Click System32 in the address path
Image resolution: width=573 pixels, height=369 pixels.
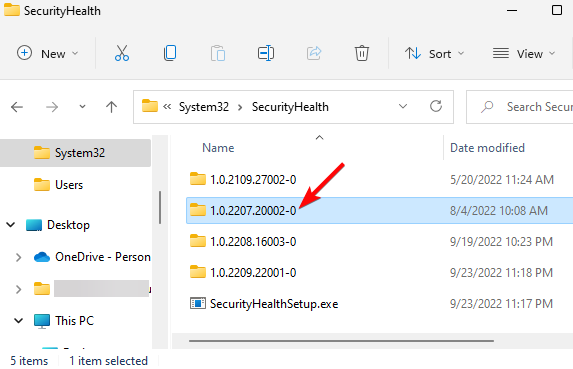tap(204, 107)
